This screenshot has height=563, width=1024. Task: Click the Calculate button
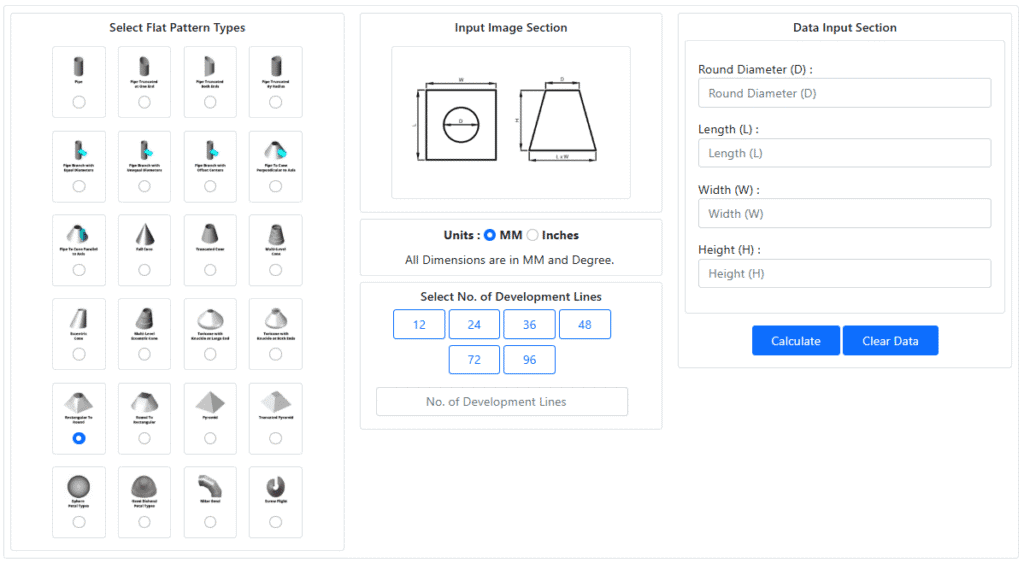(795, 341)
